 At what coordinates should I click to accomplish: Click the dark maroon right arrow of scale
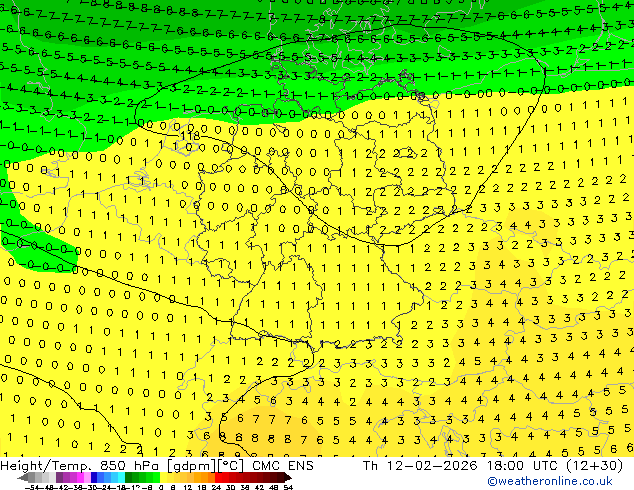[x=287, y=477]
